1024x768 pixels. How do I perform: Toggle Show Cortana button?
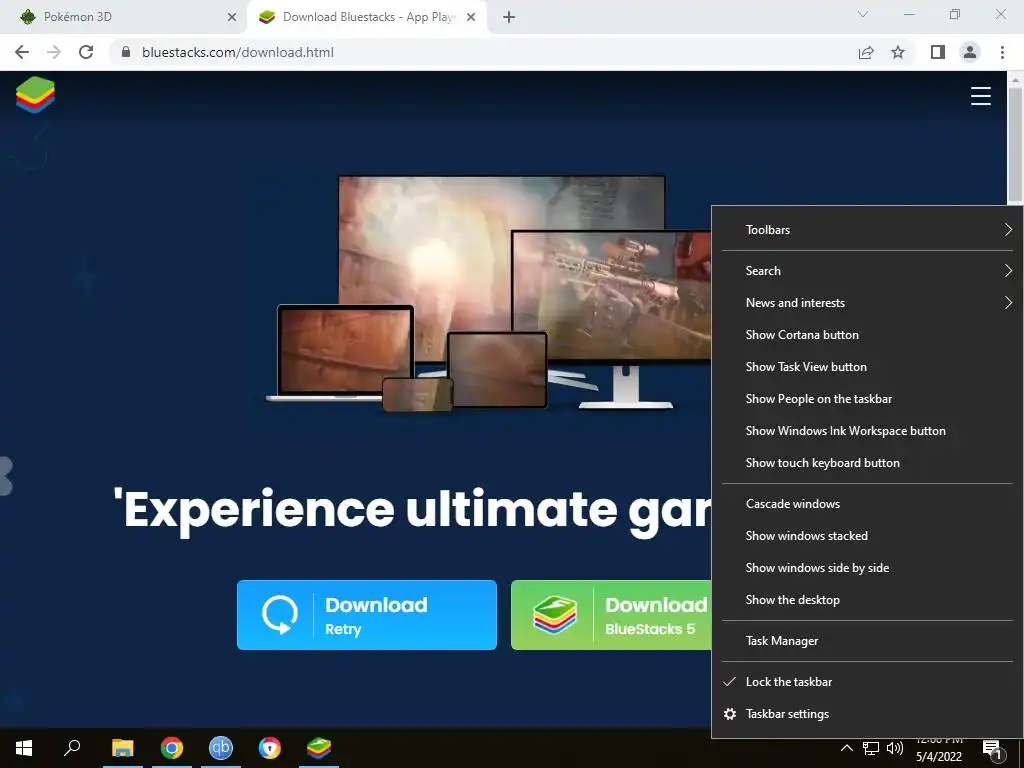click(867, 334)
